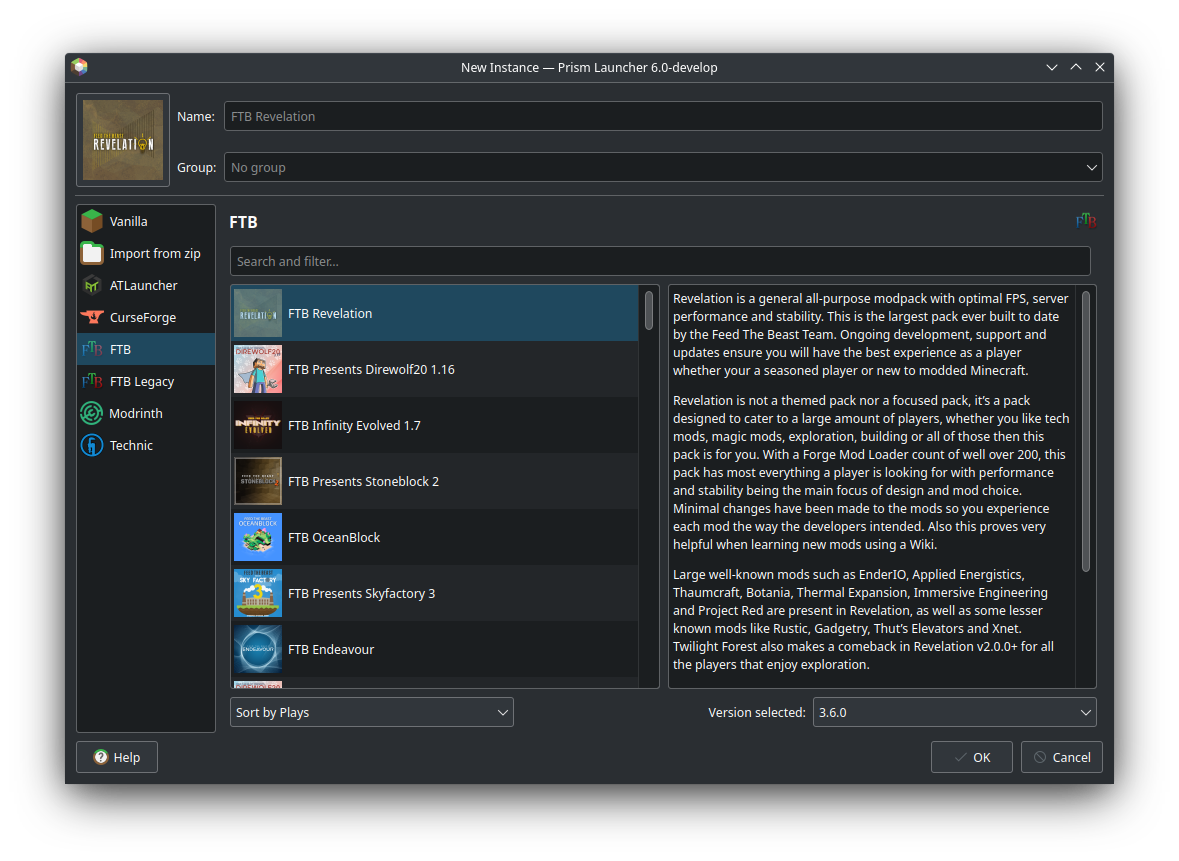This screenshot has height=861, width=1179.
Task: Click the Help question mark icon
Action: click(x=101, y=756)
